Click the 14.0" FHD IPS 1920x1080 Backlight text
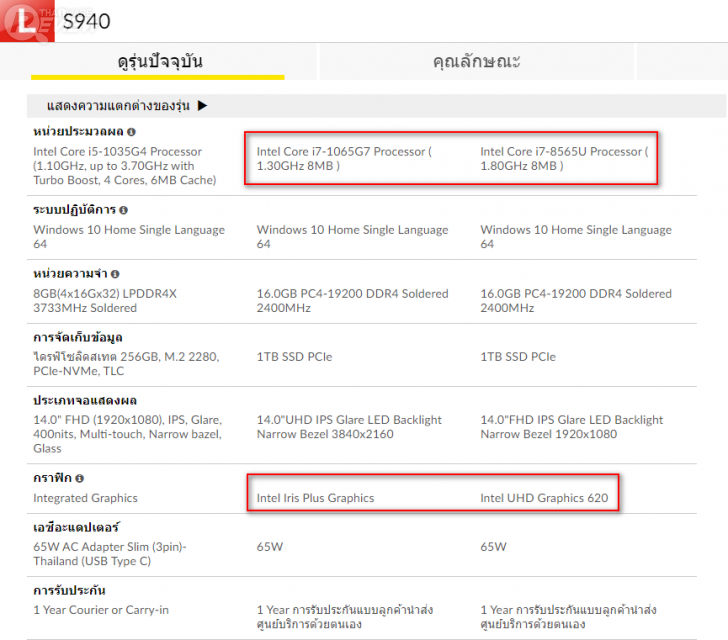Viewport: 728px width, 640px height. 572,427
